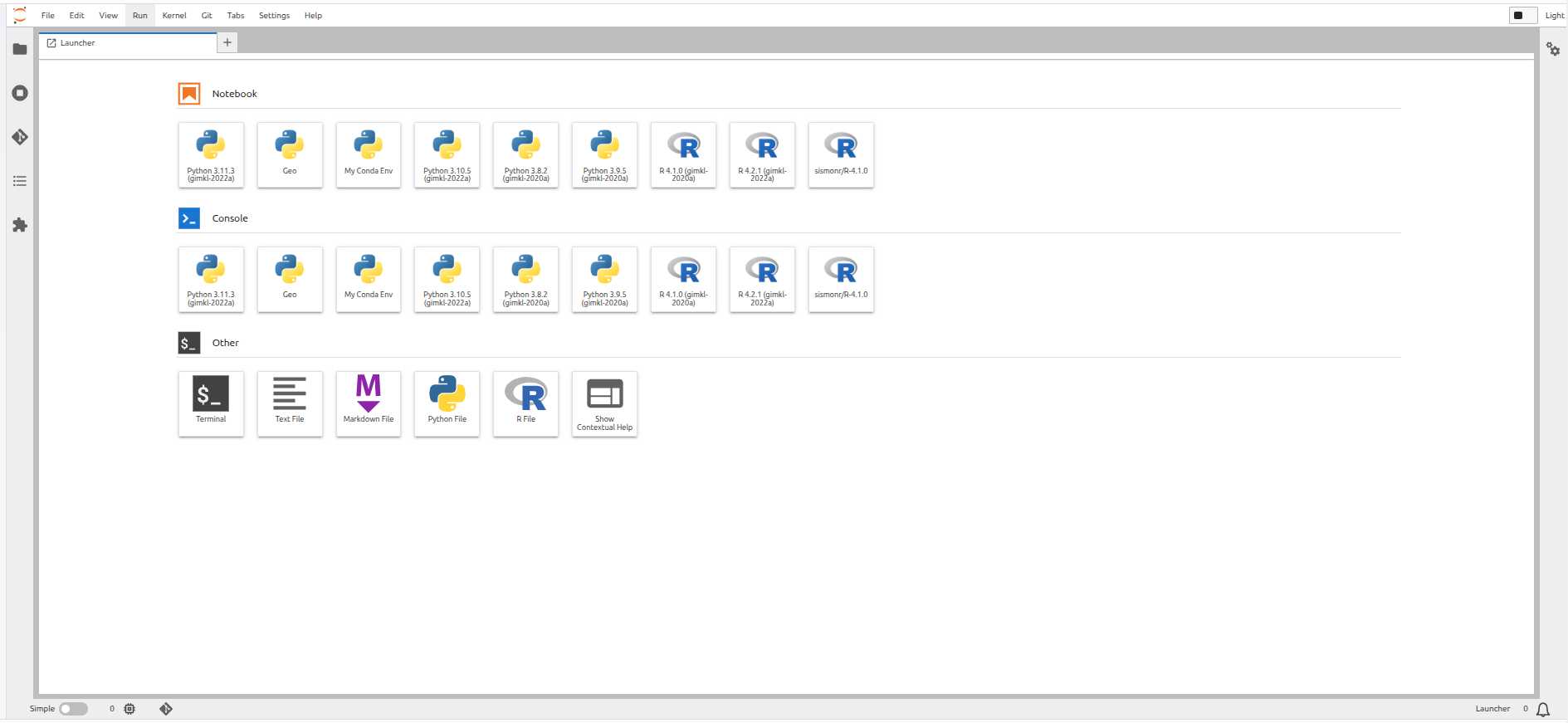Click the Git icon in status bar

pos(166,709)
